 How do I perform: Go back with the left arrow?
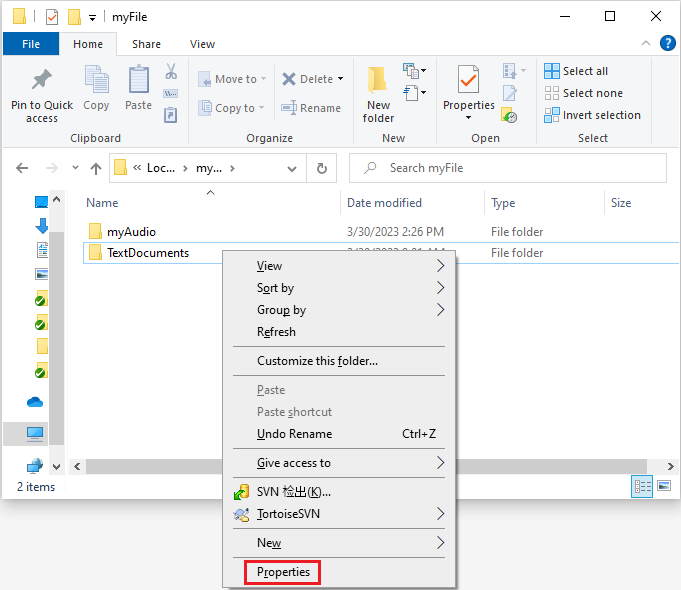coord(22,168)
